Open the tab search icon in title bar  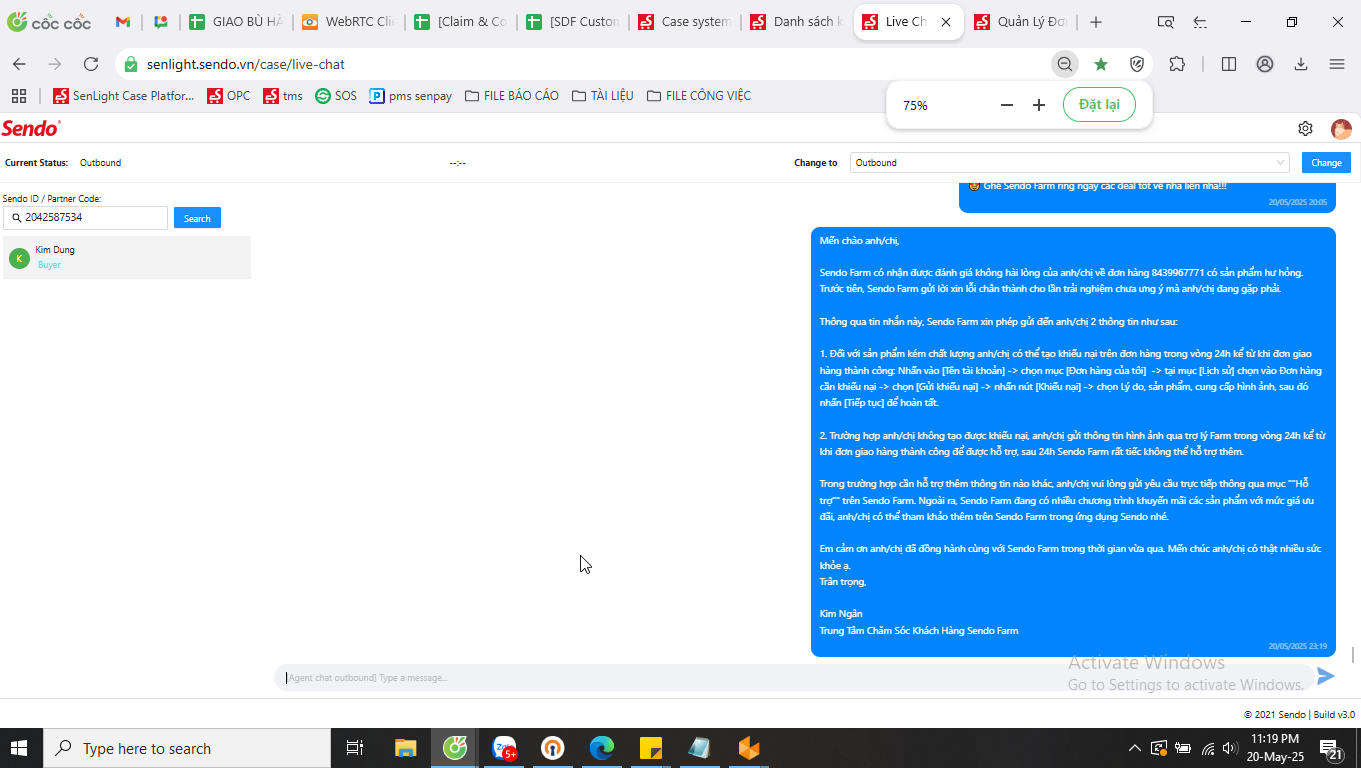point(1166,22)
